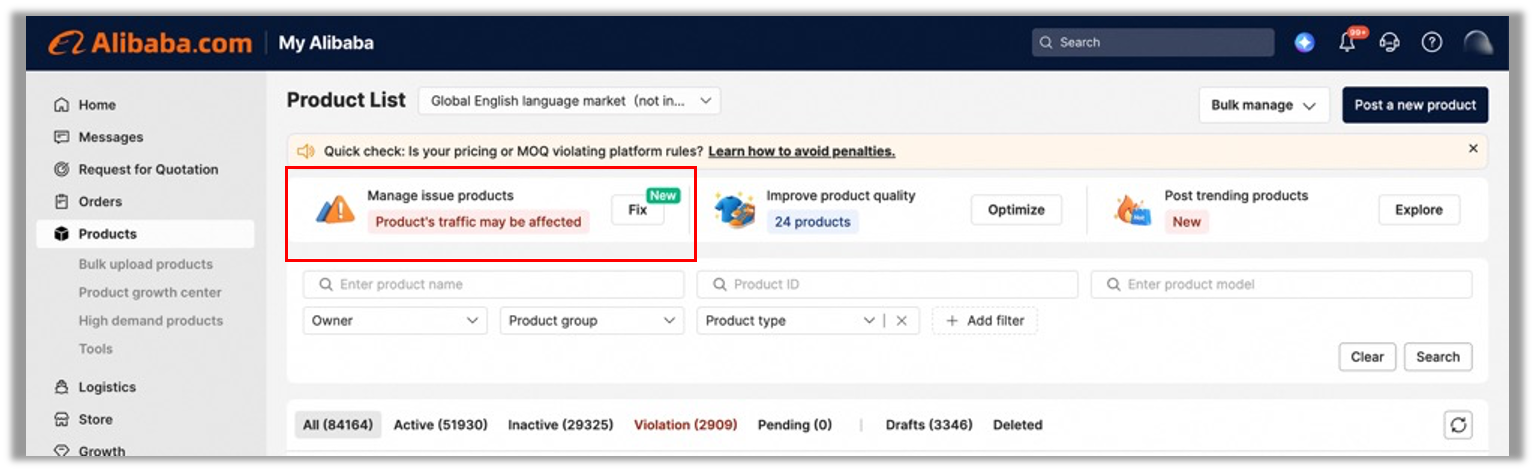Click the Product ID search field
The image size is (1534, 472).
(888, 284)
